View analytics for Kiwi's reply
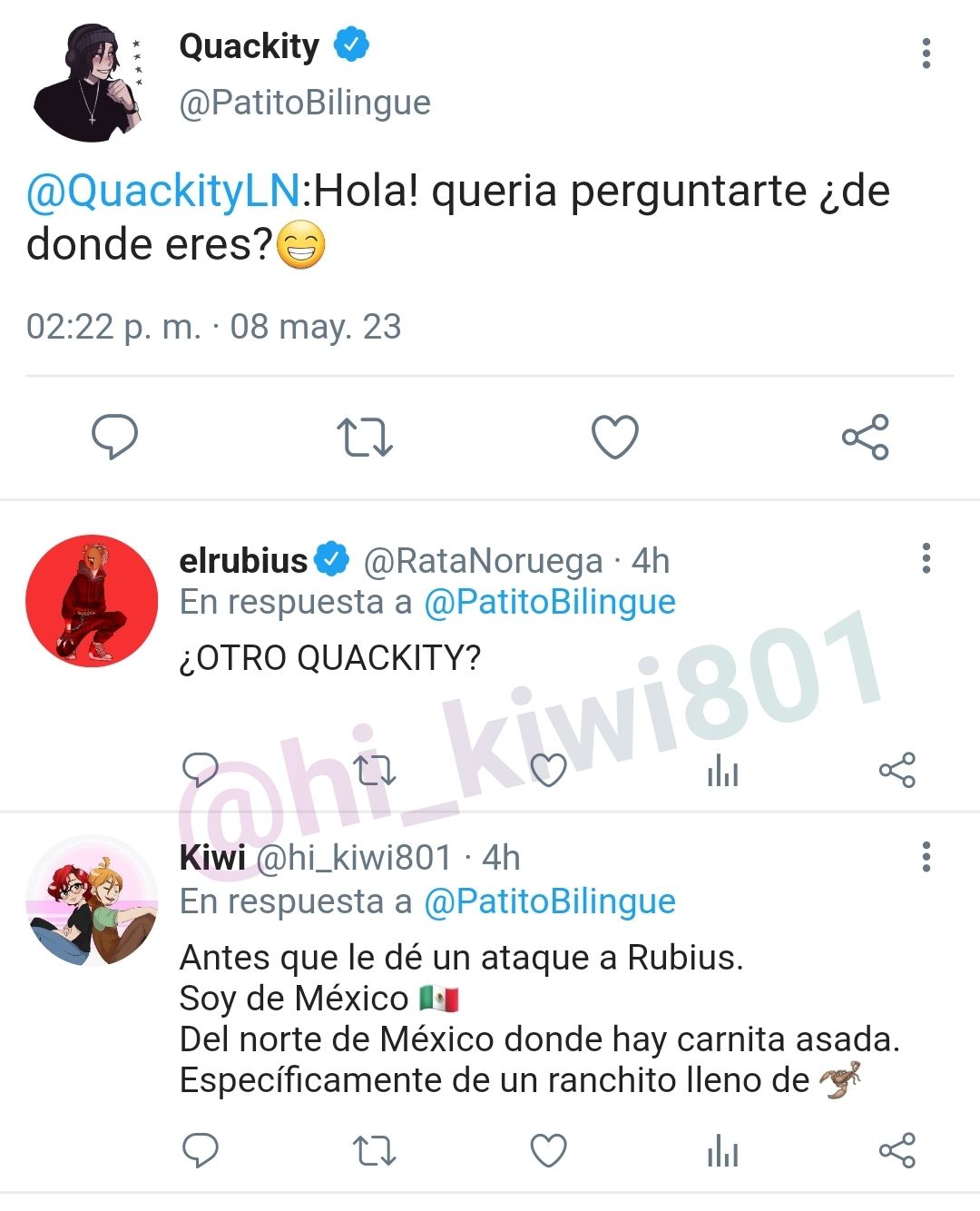The height and width of the screenshot is (1211, 980). pos(722,1151)
